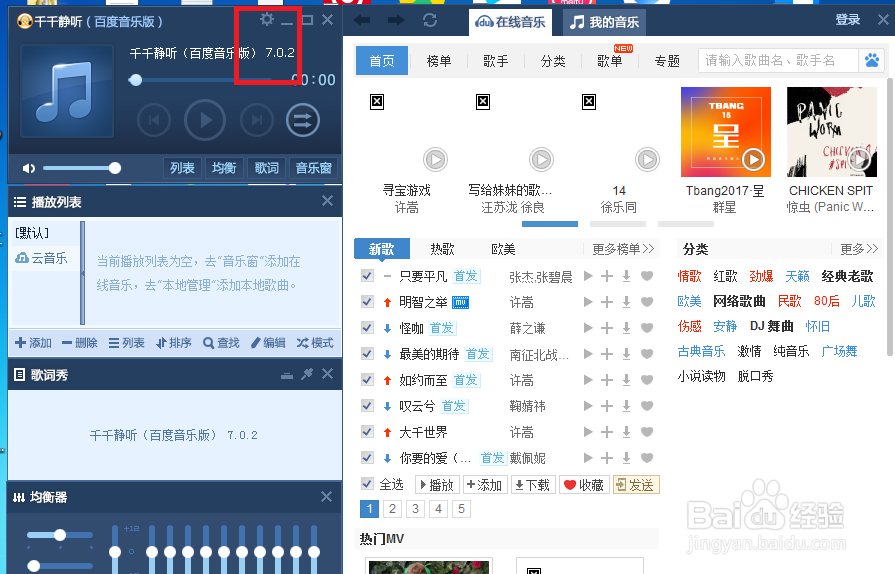The height and width of the screenshot is (574, 895).
Task: Open the MV icon for 明智之举
Action: click(x=460, y=302)
